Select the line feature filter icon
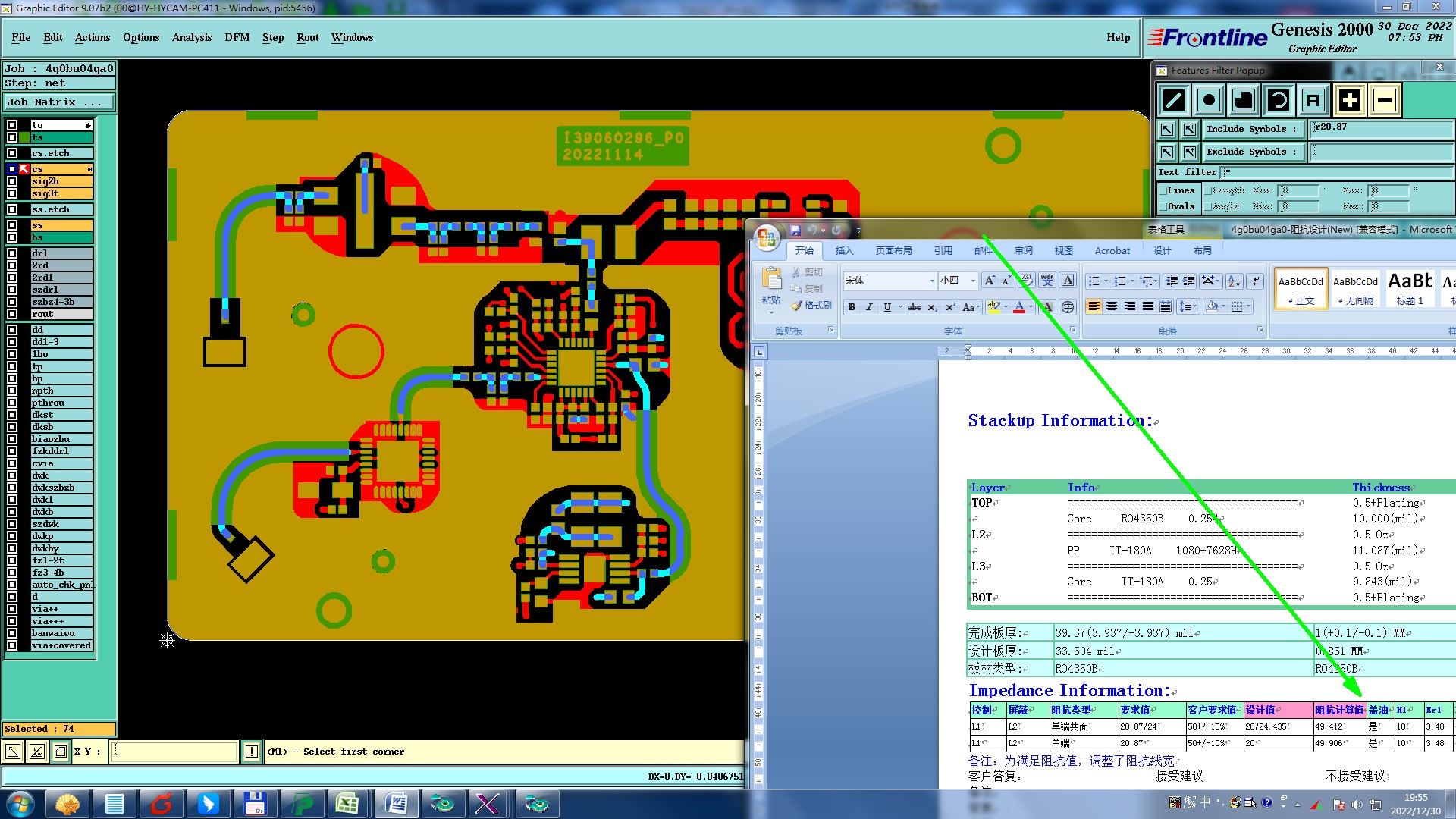 click(x=1174, y=100)
